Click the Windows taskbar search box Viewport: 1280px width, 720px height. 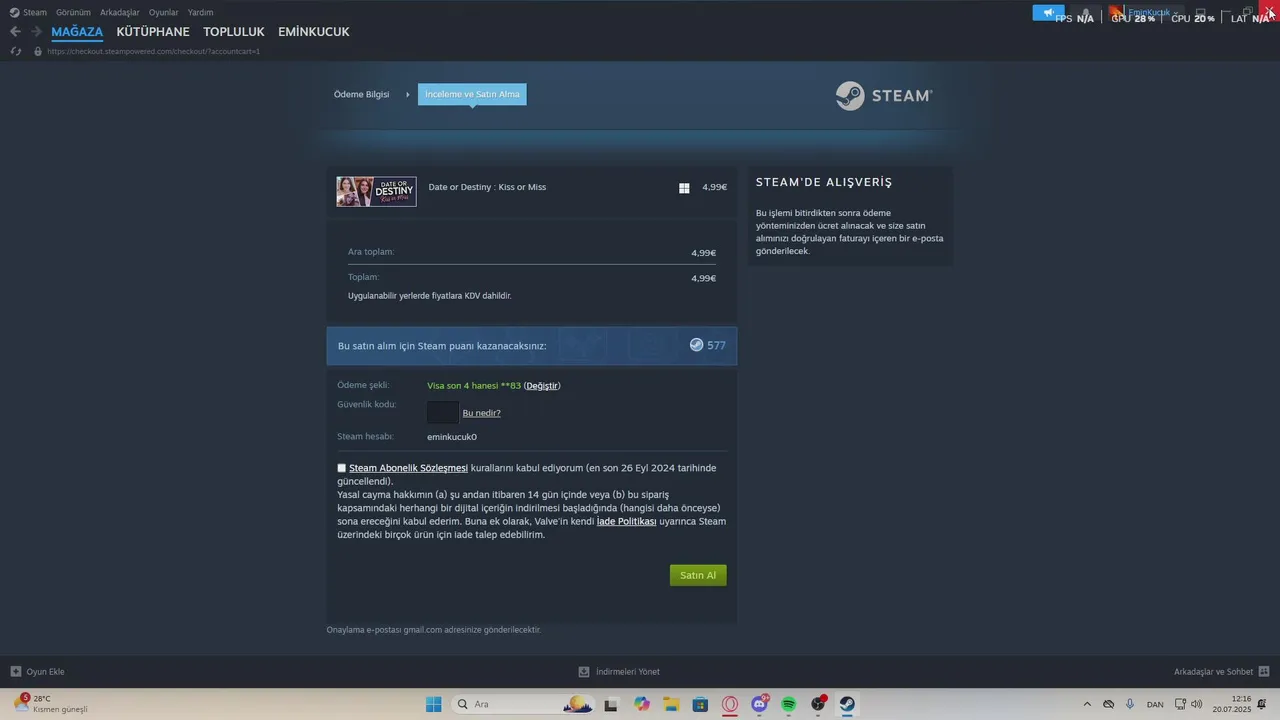coord(523,704)
